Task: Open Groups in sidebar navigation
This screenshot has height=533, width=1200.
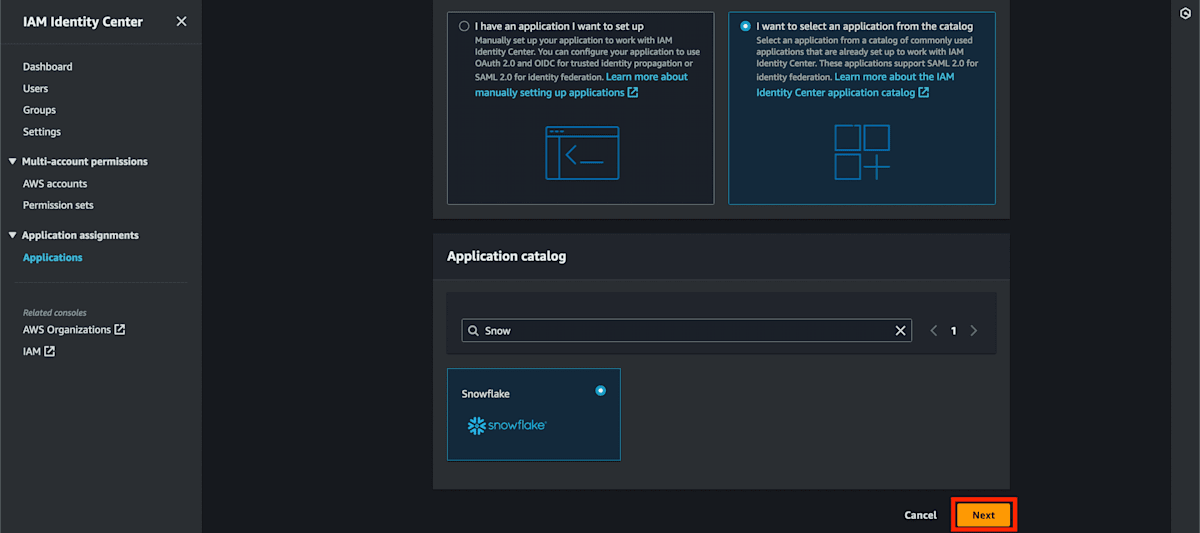Action: [40, 110]
